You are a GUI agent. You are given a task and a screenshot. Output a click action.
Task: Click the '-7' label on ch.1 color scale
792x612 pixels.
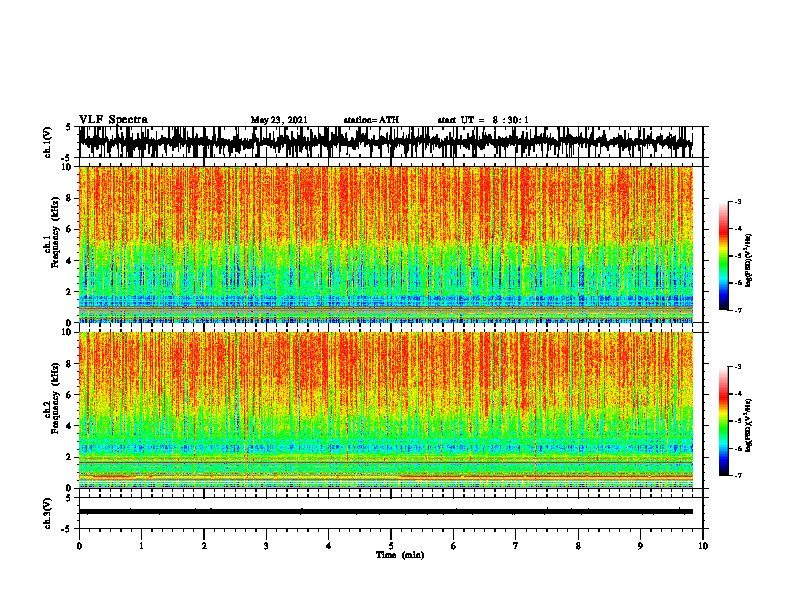tap(738, 310)
